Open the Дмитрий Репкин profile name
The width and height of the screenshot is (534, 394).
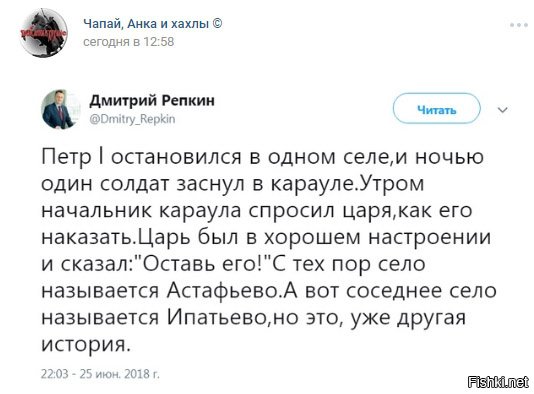tap(152, 100)
